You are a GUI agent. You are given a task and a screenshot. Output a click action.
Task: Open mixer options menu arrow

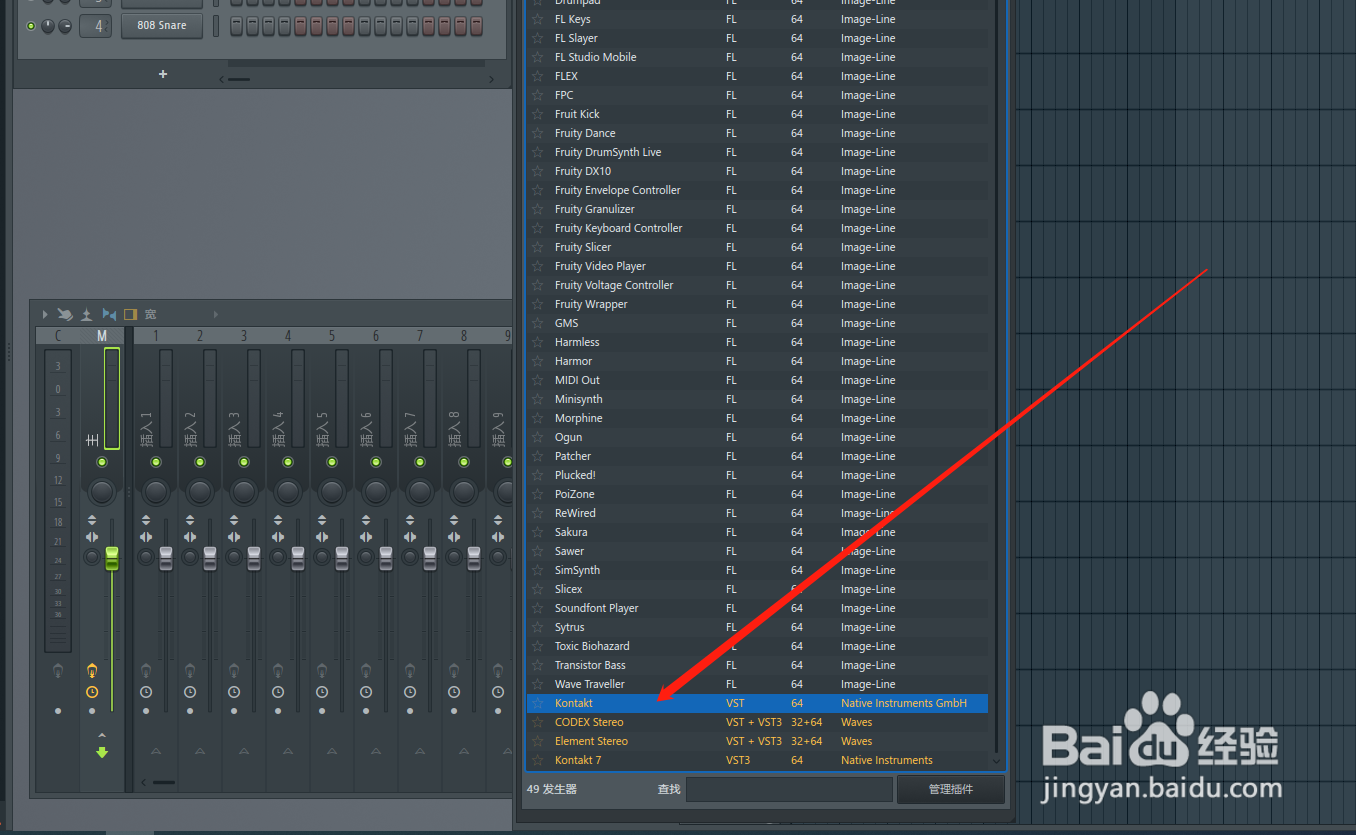coord(45,314)
